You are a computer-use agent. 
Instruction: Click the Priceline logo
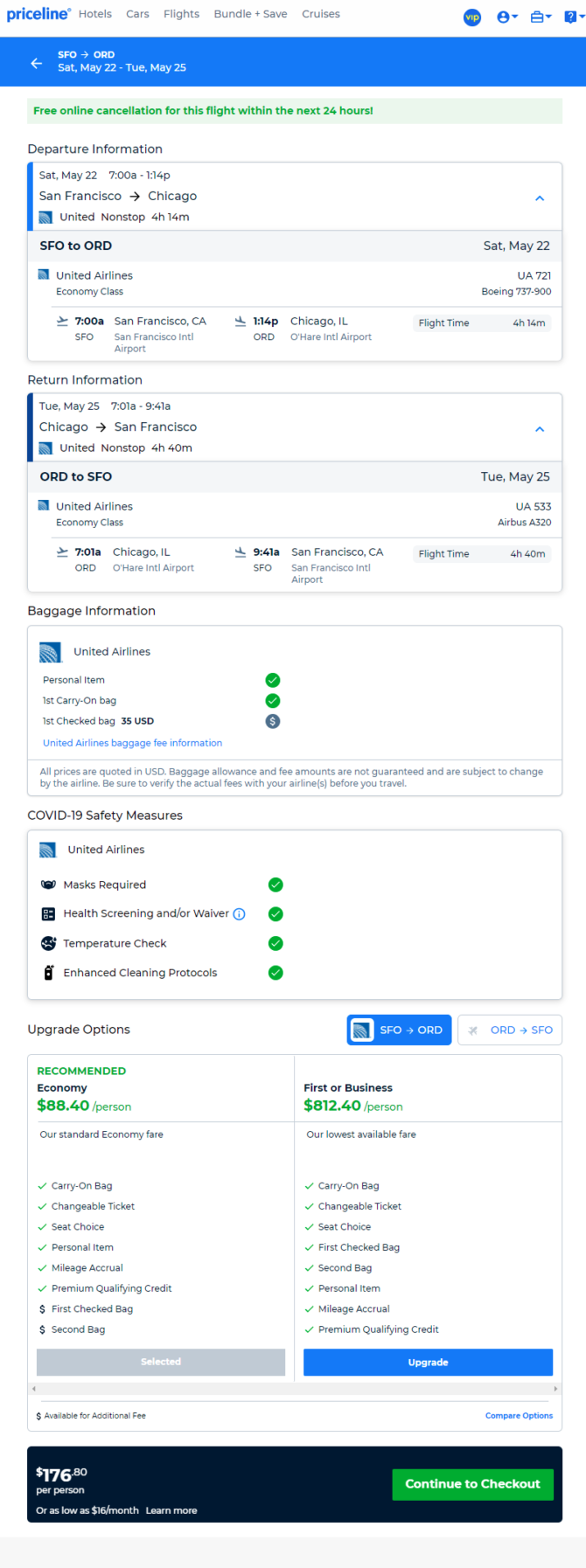(38, 14)
